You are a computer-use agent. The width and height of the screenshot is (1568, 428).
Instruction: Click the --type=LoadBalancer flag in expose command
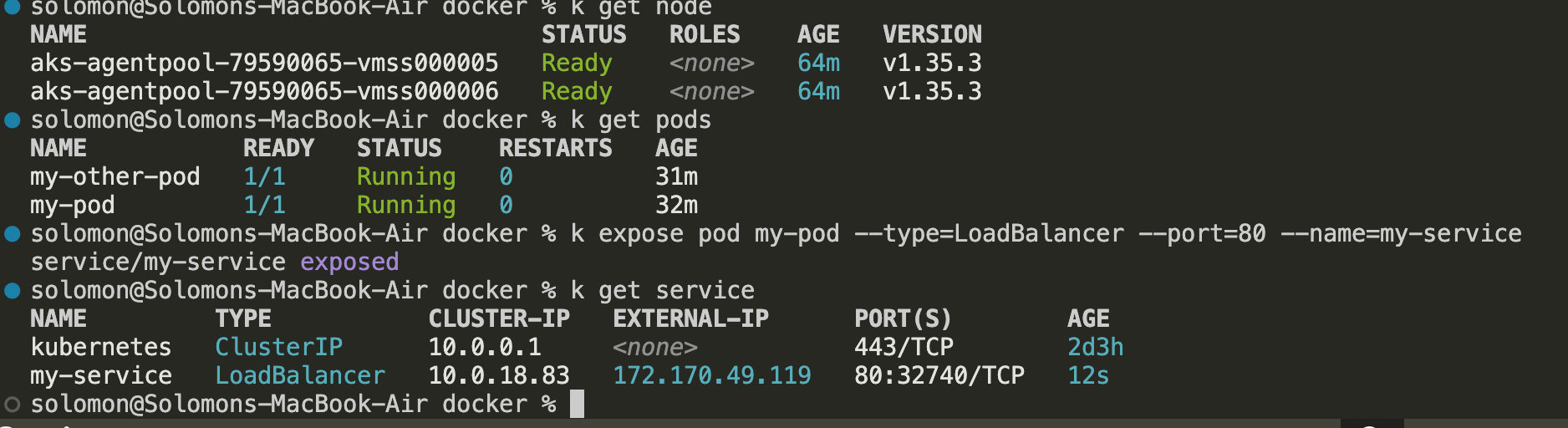click(x=989, y=234)
